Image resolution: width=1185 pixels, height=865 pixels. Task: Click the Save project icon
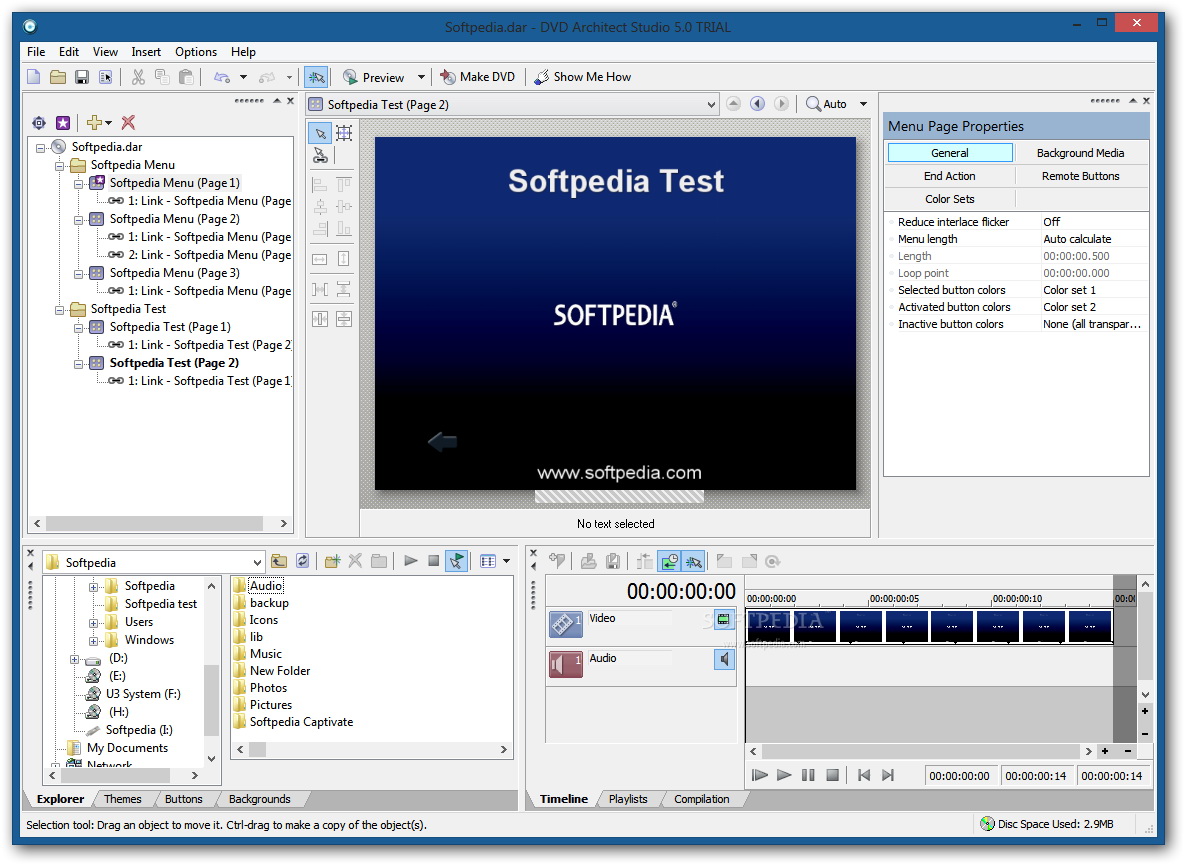pos(82,77)
